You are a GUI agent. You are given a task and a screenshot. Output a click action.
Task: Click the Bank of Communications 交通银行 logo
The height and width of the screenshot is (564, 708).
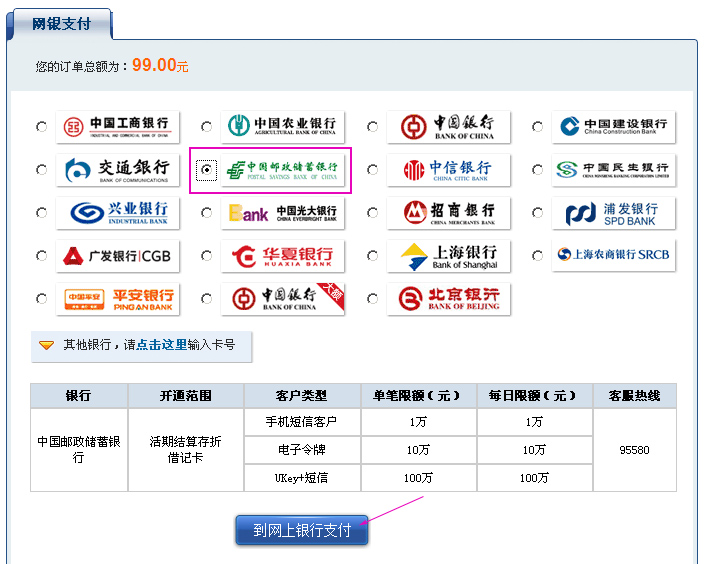(117, 170)
